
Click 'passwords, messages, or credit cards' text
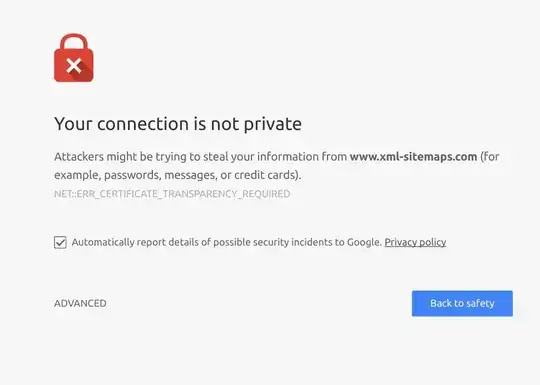(x=200, y=175)
